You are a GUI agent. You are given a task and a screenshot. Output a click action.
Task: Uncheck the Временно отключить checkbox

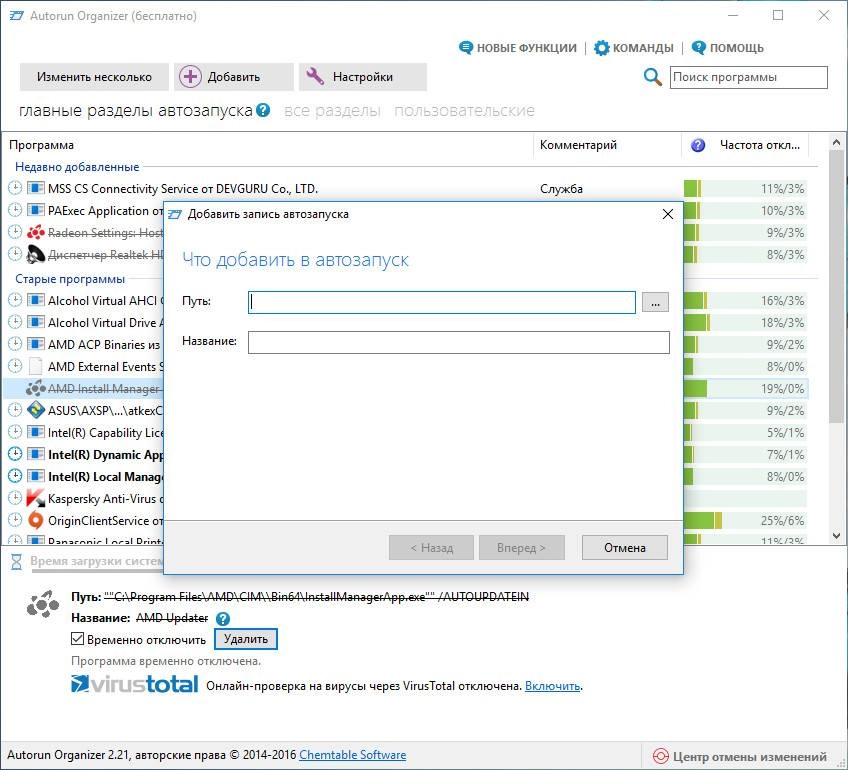point(77,639)
